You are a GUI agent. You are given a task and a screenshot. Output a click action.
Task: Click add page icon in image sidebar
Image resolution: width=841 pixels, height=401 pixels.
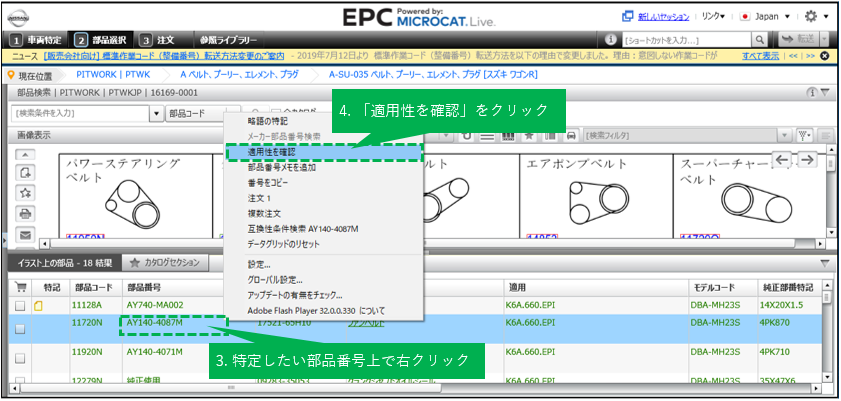(25, 173)
